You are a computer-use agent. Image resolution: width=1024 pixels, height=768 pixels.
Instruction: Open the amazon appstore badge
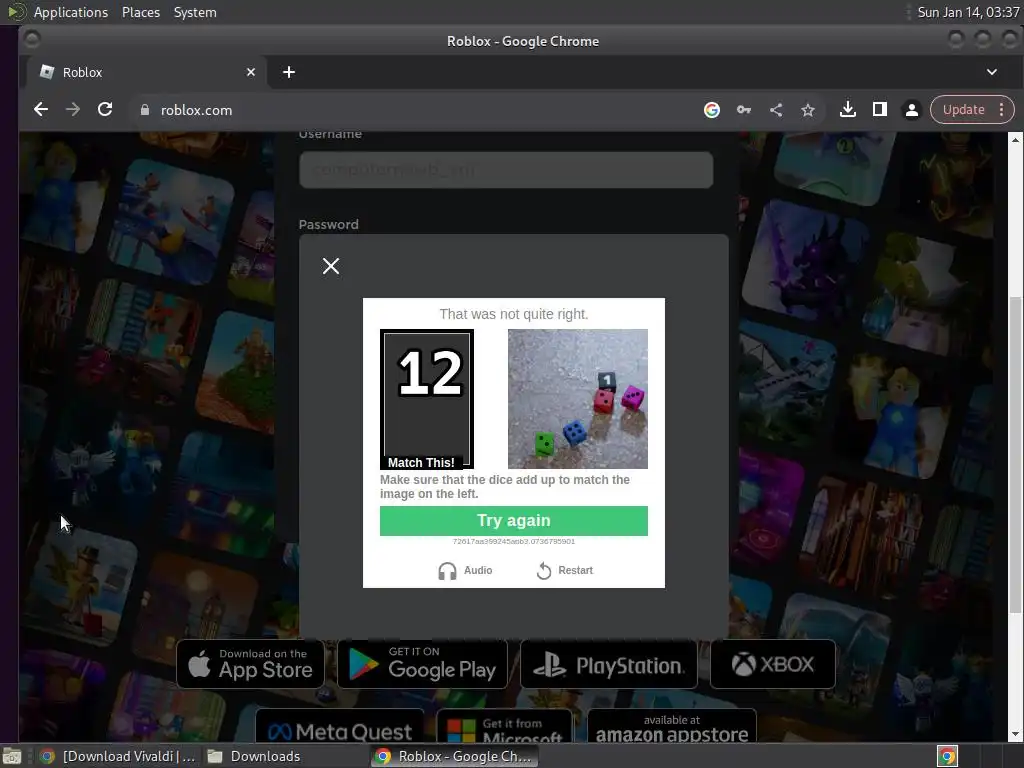[x=672, y=726]
